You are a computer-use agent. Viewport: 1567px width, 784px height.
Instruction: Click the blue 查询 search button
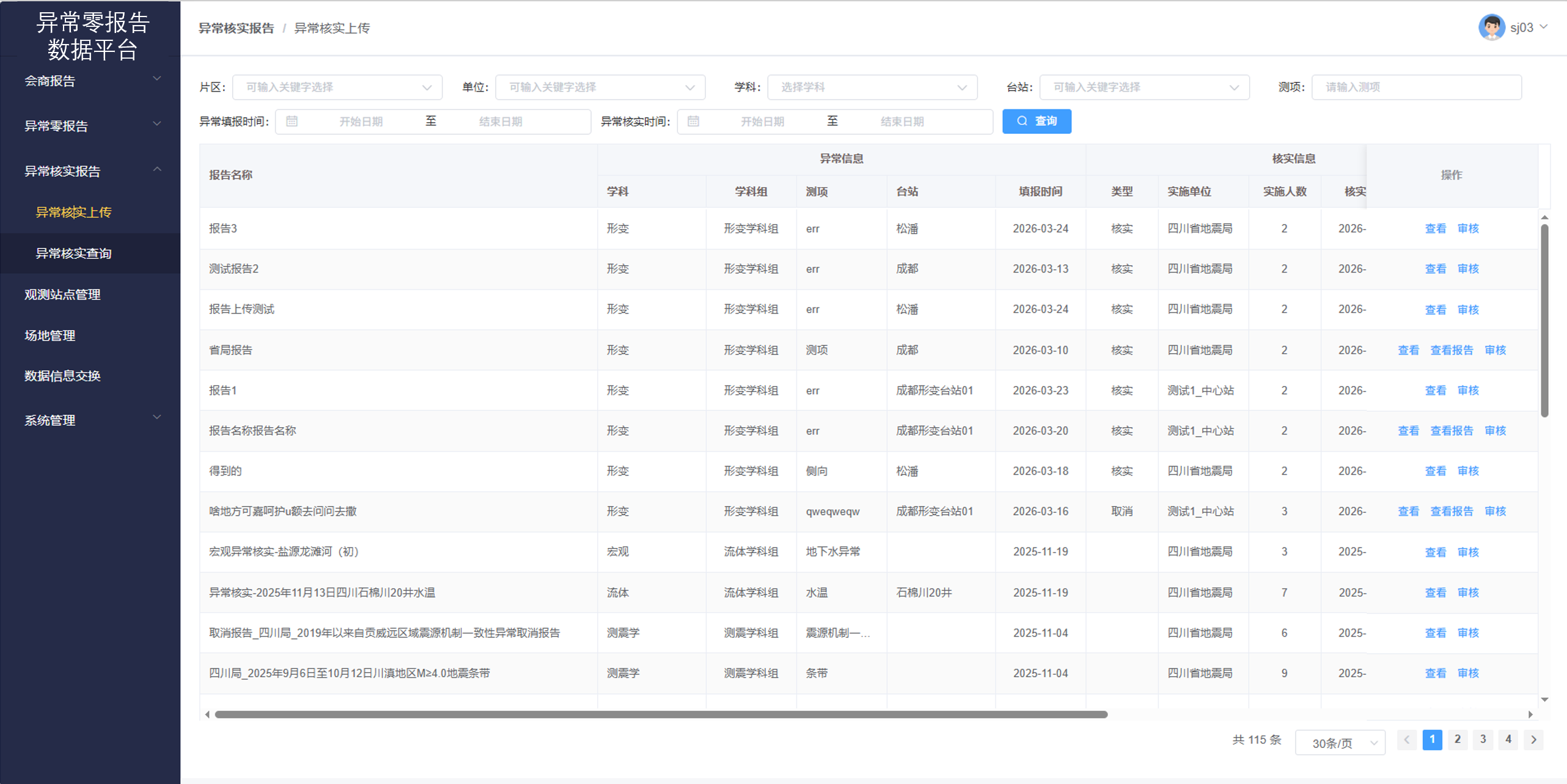tap(1037, 122)
